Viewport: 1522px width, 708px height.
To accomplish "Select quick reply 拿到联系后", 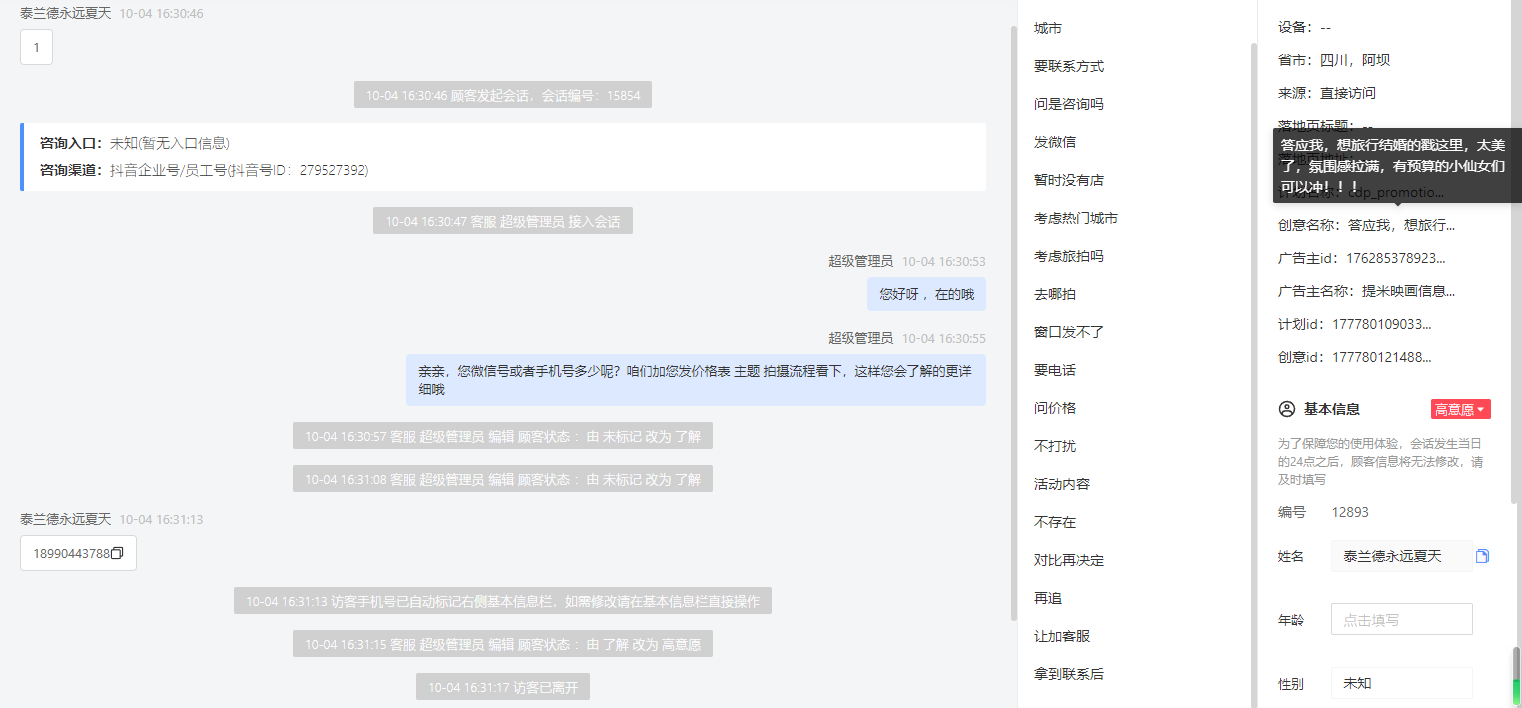I will pyautogui.click(x=1069, y=674).
